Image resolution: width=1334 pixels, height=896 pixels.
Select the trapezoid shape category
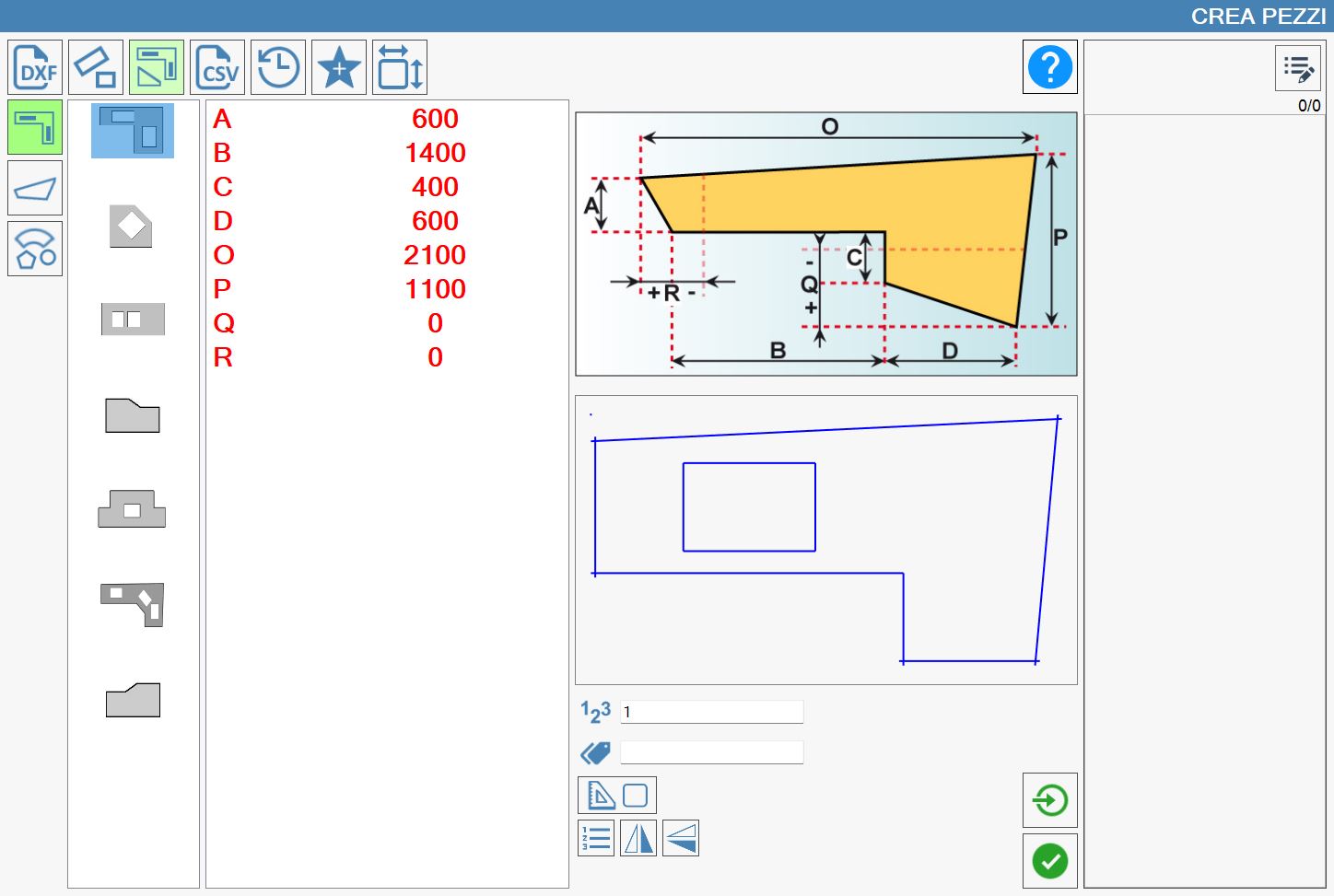(x=35, y=188)
